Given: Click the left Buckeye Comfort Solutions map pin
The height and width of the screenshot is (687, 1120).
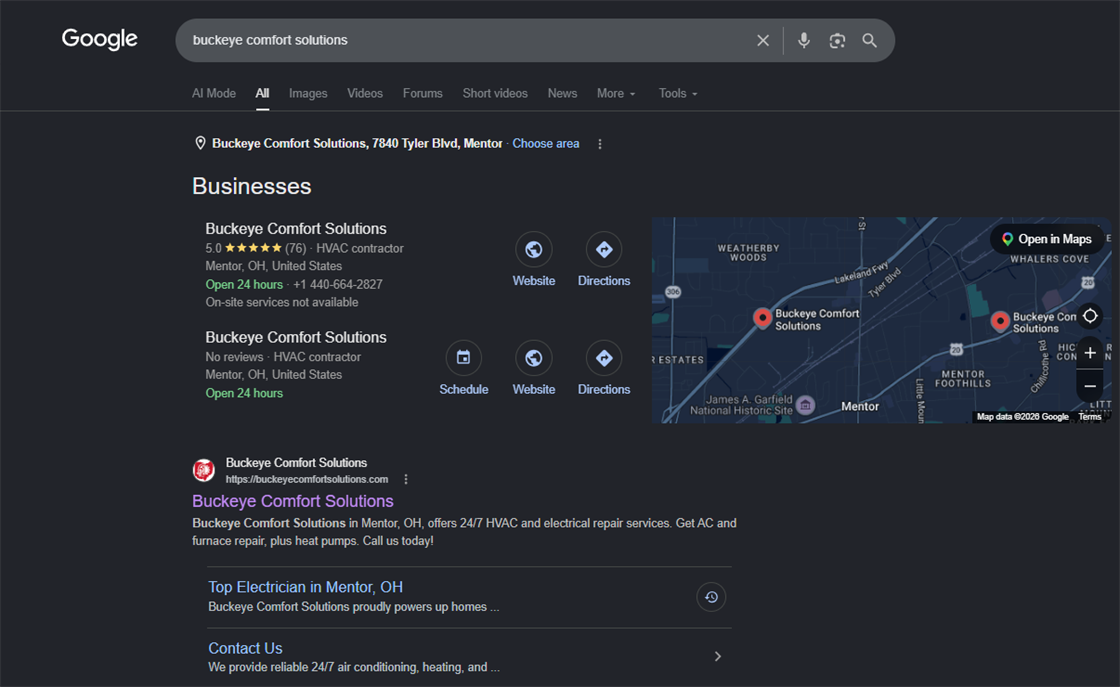Looking at the screenshot, I should click(762, 319).
